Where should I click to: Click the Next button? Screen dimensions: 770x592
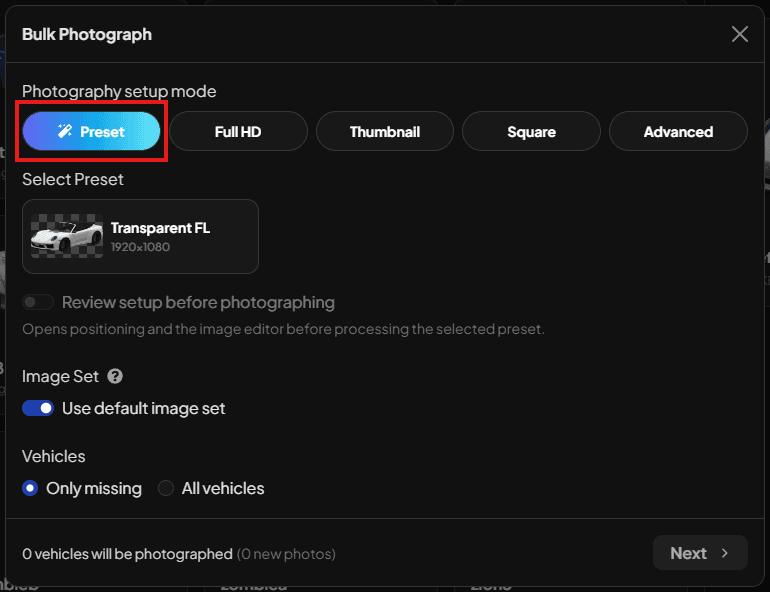pyautogui.click(x=700, y=553)
